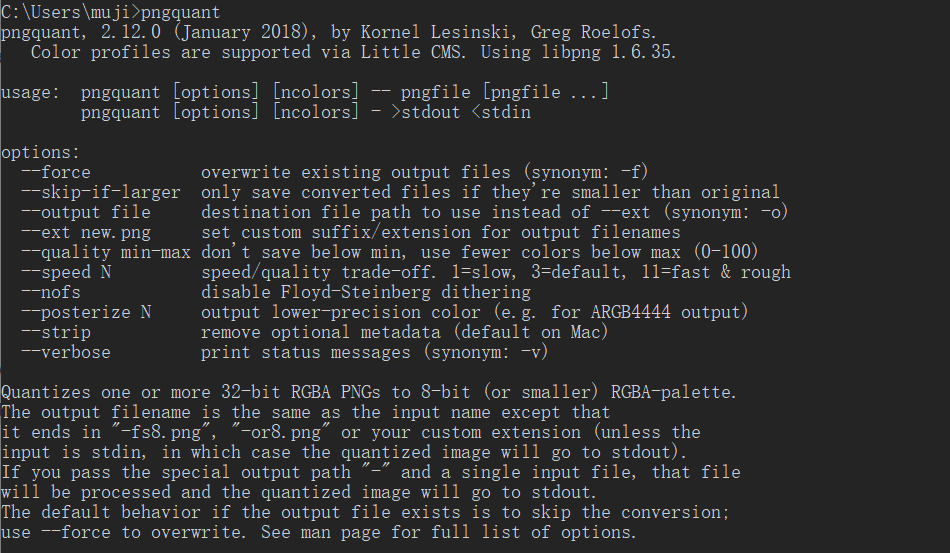Viewport: 950px width, 553px height.
Task: Click the --output file option
Action: [85, 213]
